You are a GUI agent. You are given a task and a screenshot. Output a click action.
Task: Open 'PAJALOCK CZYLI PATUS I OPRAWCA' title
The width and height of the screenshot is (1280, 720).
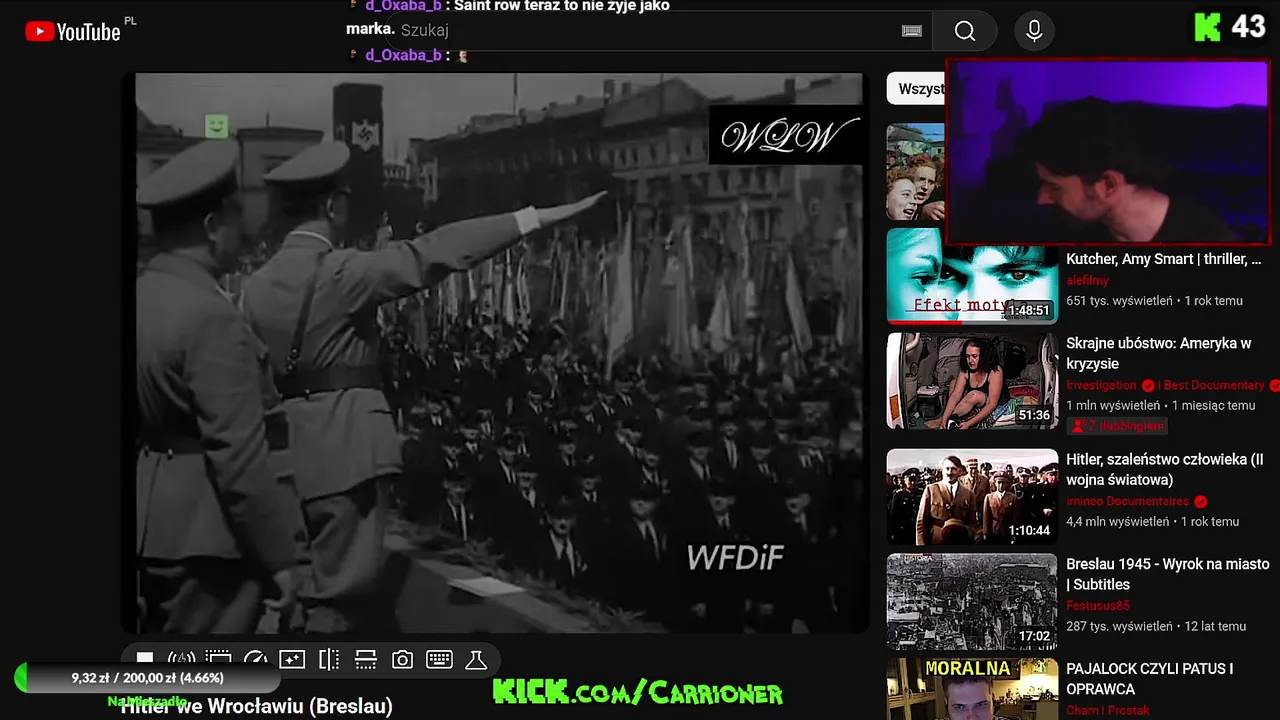coord(1149,679)
